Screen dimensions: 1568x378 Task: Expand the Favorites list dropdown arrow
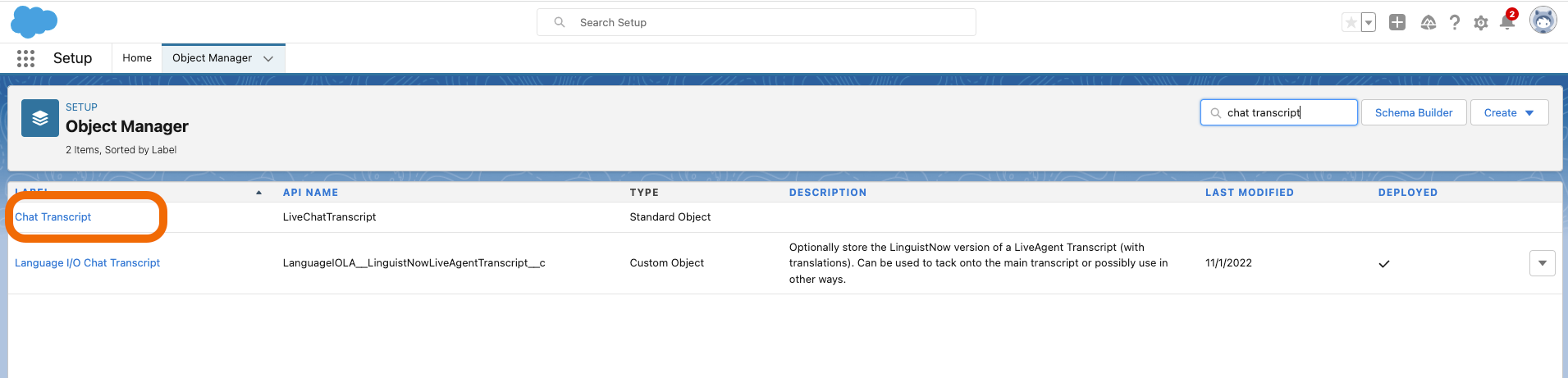click(1369, 22)
